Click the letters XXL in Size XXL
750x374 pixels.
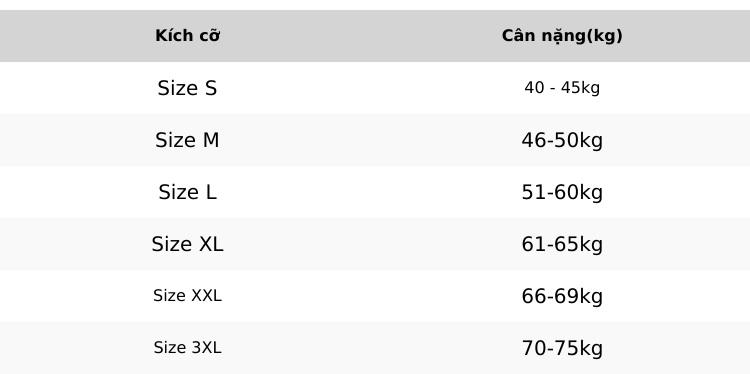coord(207,296)
